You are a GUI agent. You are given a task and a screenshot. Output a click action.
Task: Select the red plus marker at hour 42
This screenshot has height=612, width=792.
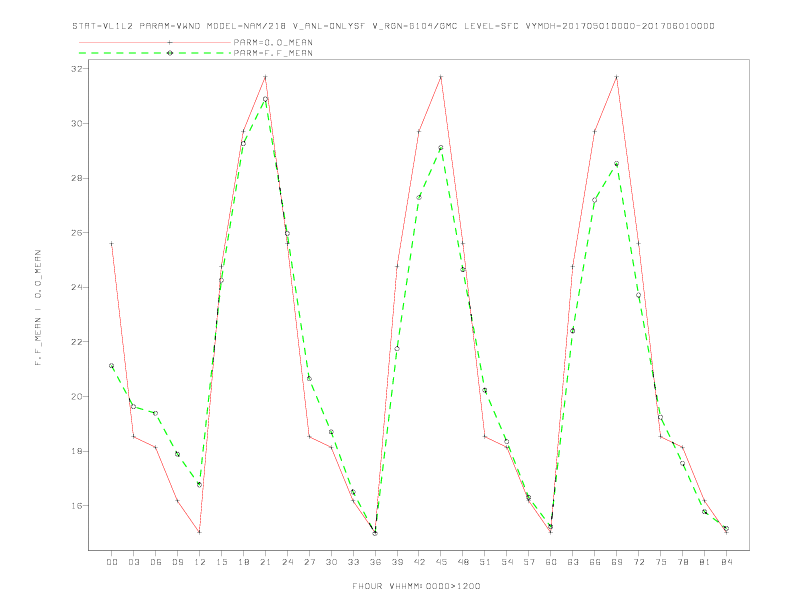pos(419,131)
